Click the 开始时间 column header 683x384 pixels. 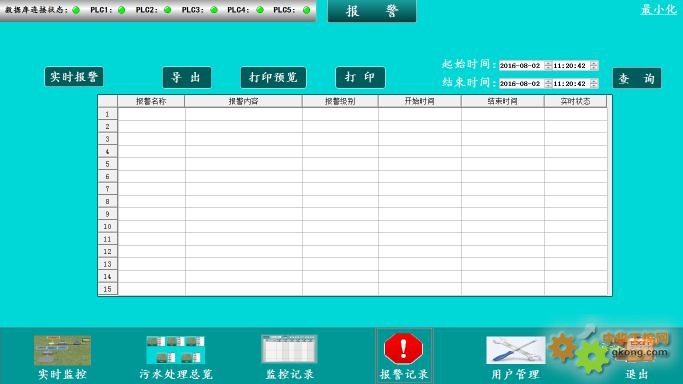pyautogui.click(x=419, y=101)
